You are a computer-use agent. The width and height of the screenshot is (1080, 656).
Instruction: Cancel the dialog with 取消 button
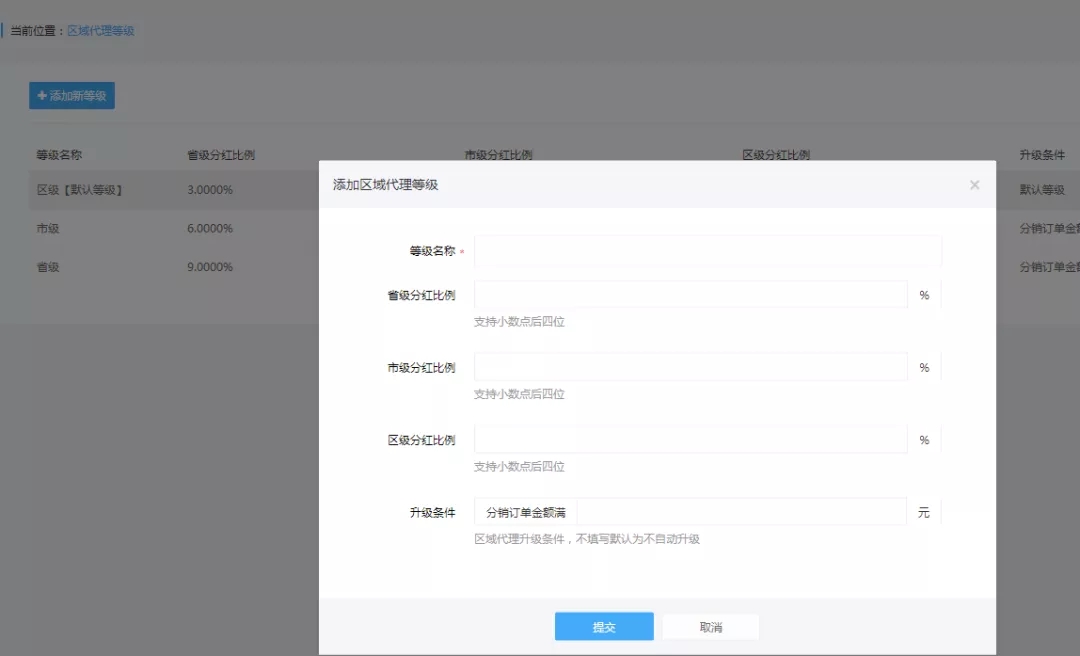click(711, 627)
